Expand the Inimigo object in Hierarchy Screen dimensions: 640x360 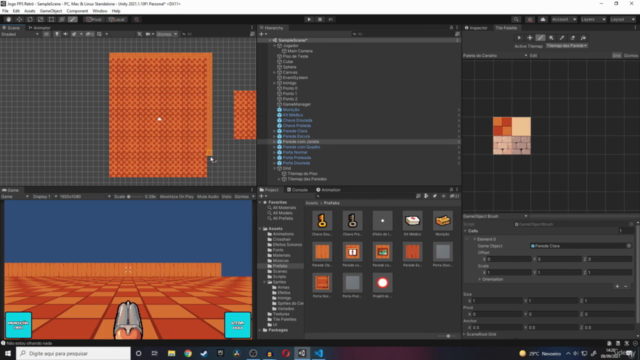tap(275, 83)
